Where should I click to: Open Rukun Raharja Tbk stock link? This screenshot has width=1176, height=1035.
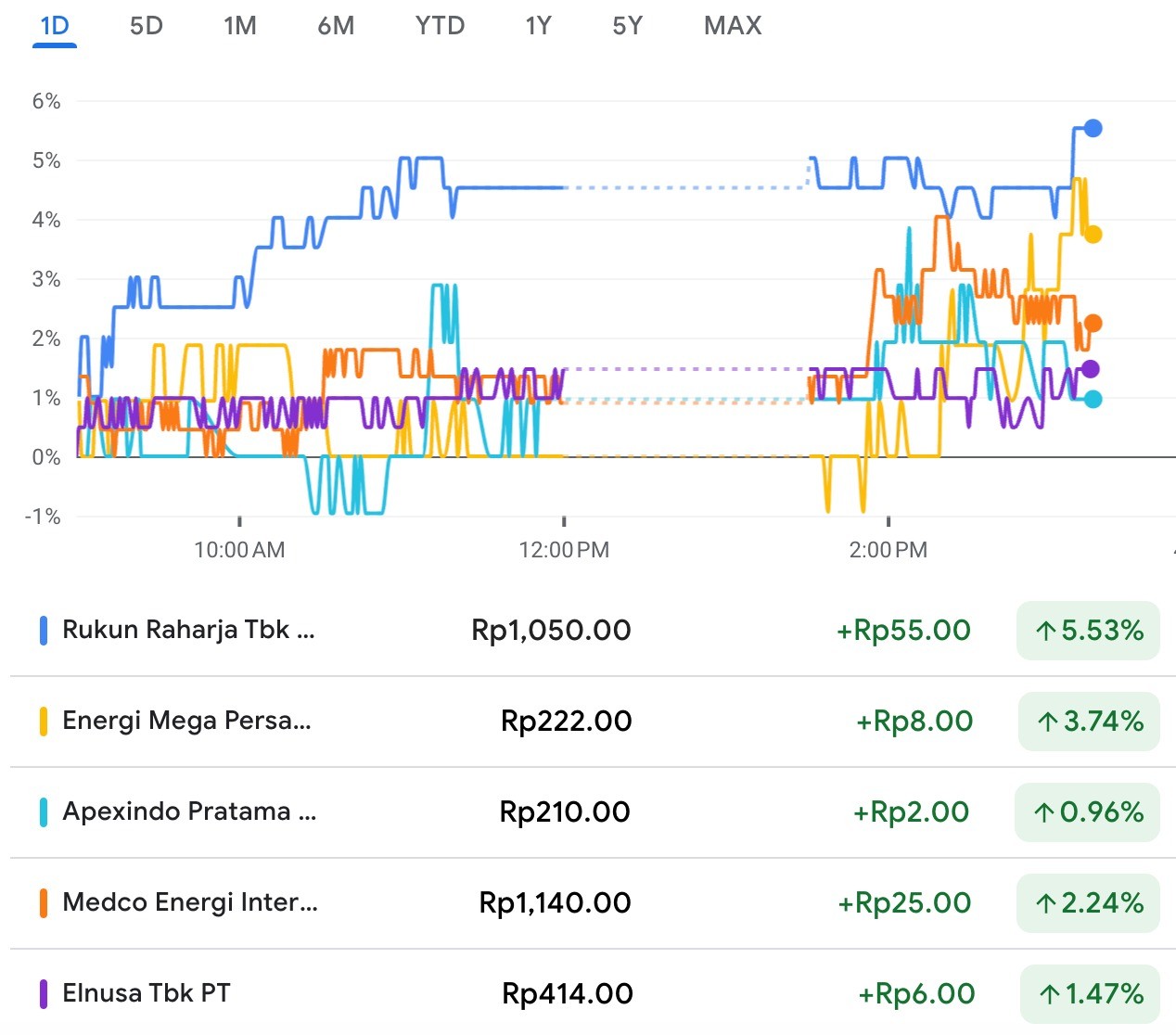tap(188, 630)
